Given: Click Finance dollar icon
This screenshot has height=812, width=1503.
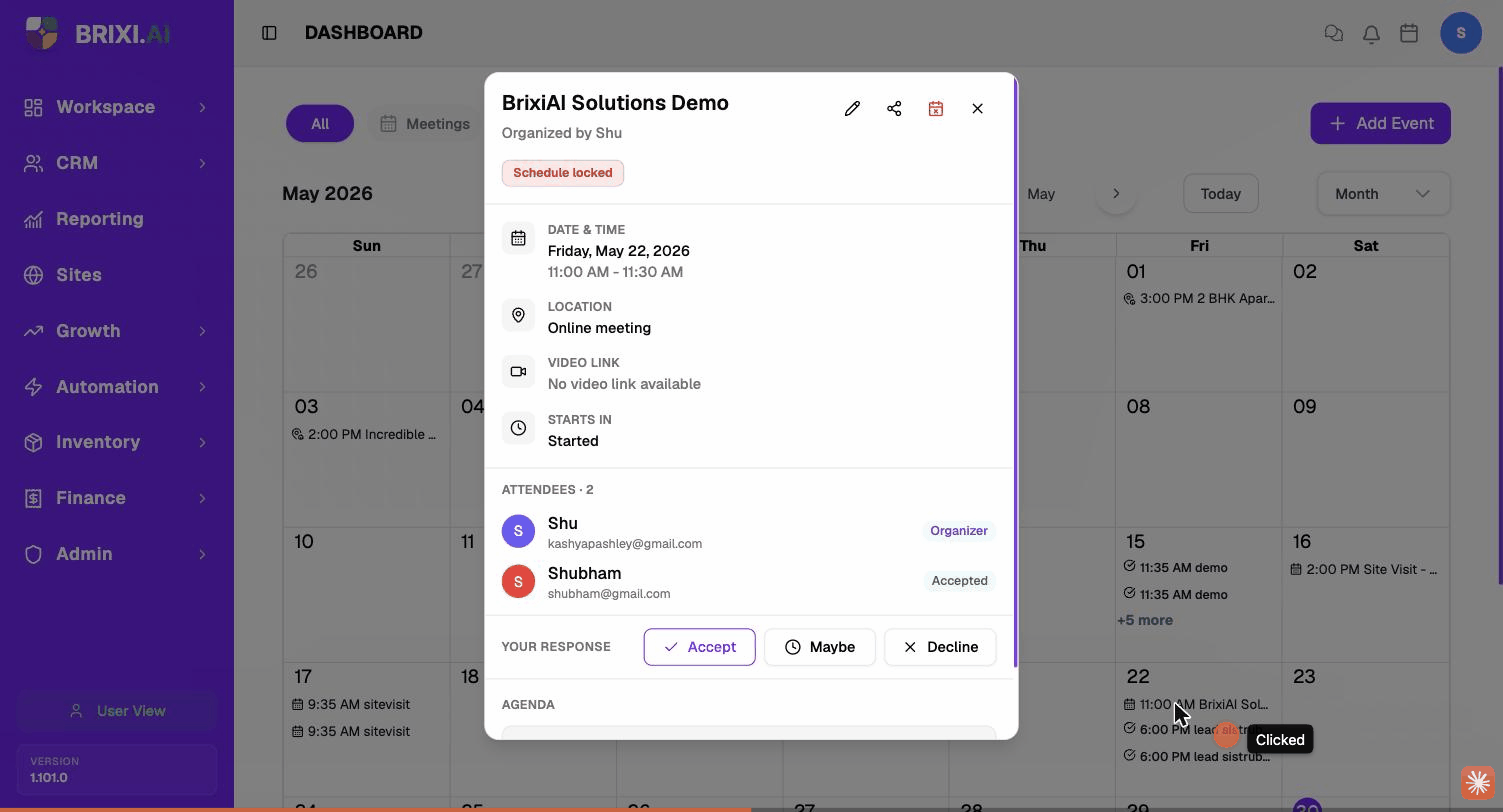Looking at the screenshot, I should pos(33,498).
